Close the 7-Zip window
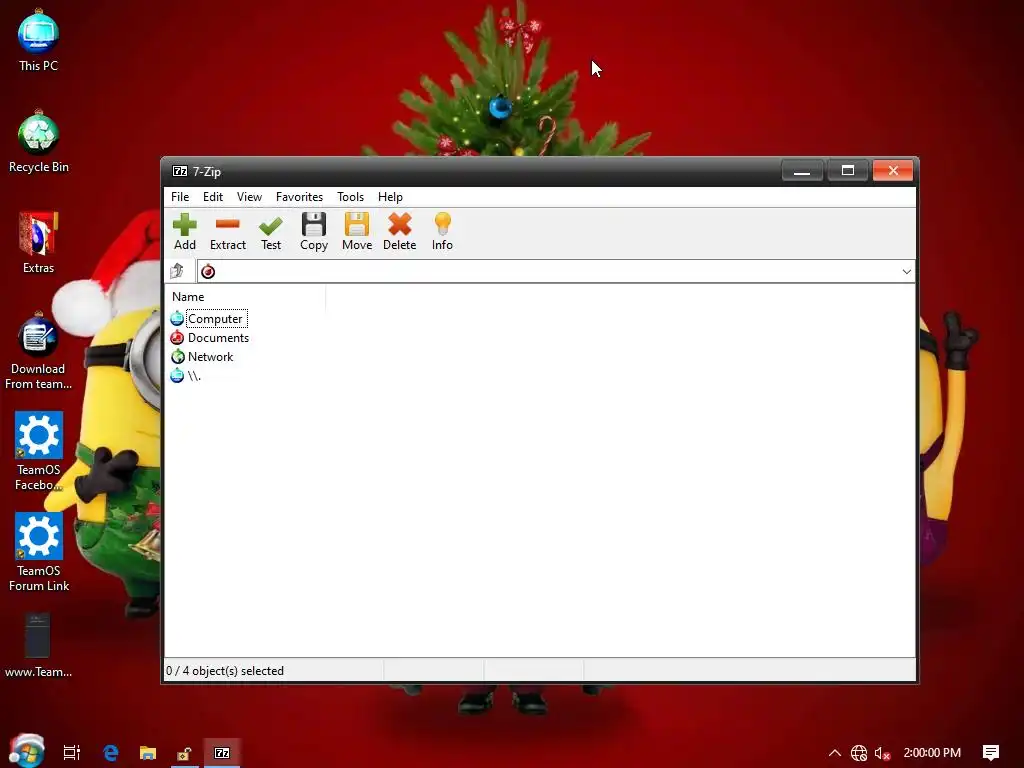The image size is (1024, 768). click(x=893, y=171)
